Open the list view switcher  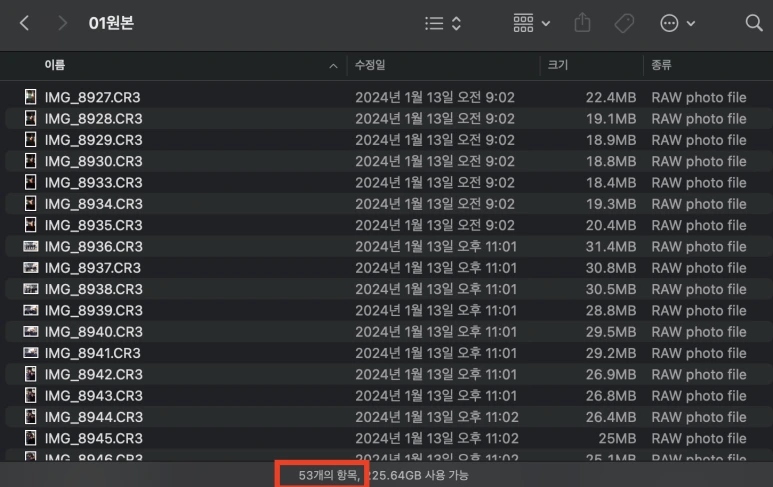click(443, 23)
